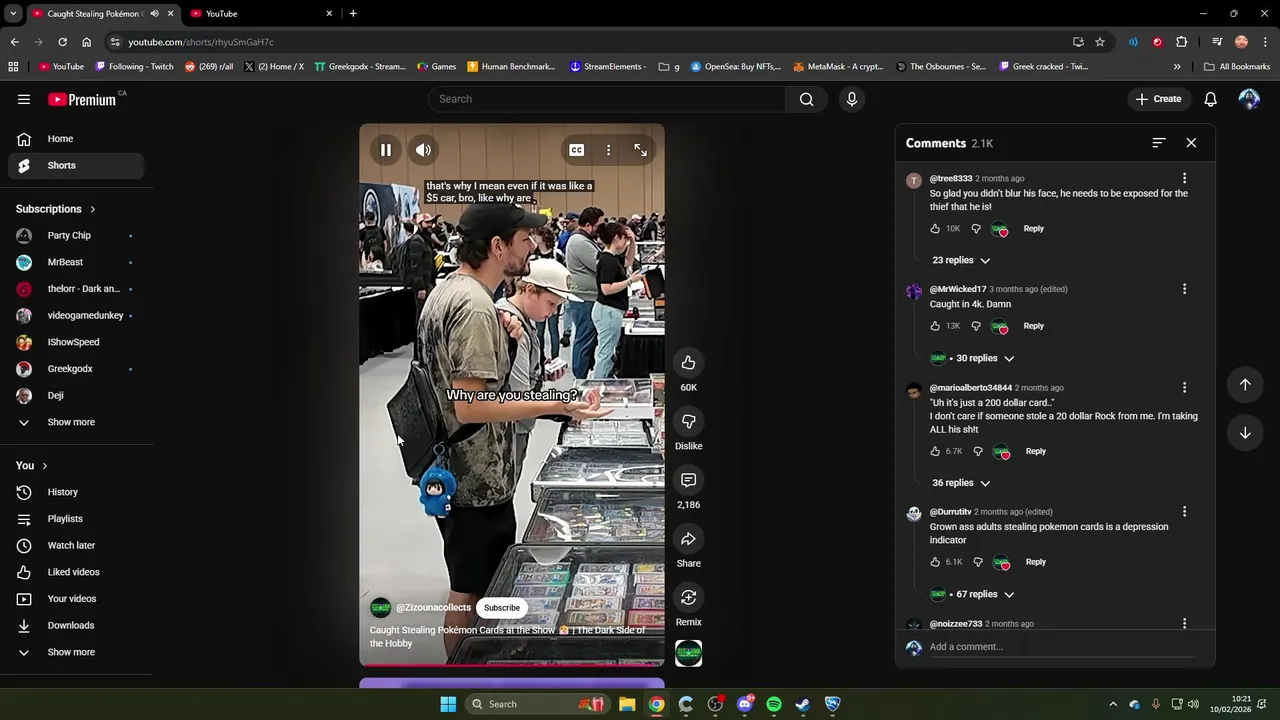Click the Add a comment field
Screen dimensions: 1280x720
tap(1061, 647)
